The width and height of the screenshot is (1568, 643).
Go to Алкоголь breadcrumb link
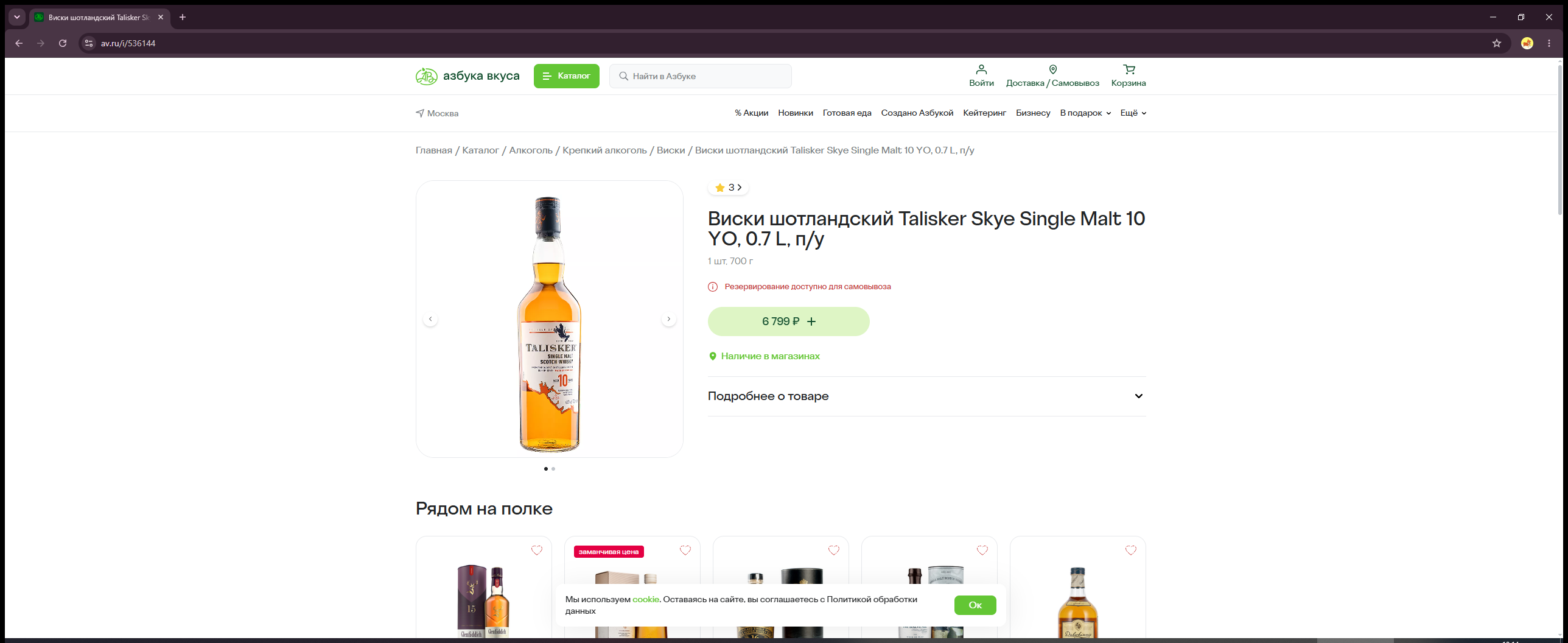click(x=531, y=150)
